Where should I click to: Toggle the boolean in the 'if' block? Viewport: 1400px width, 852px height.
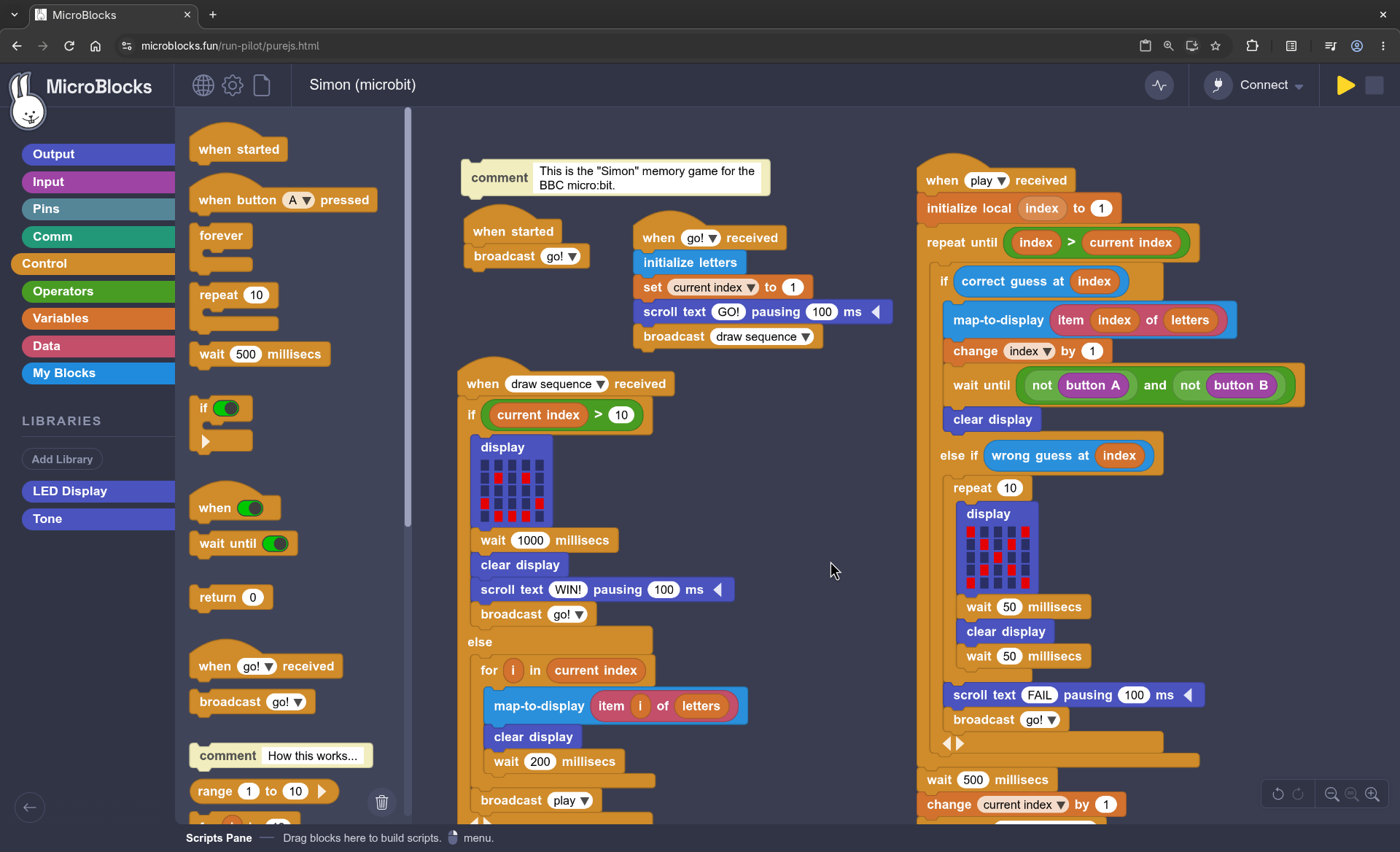point(226,408)
